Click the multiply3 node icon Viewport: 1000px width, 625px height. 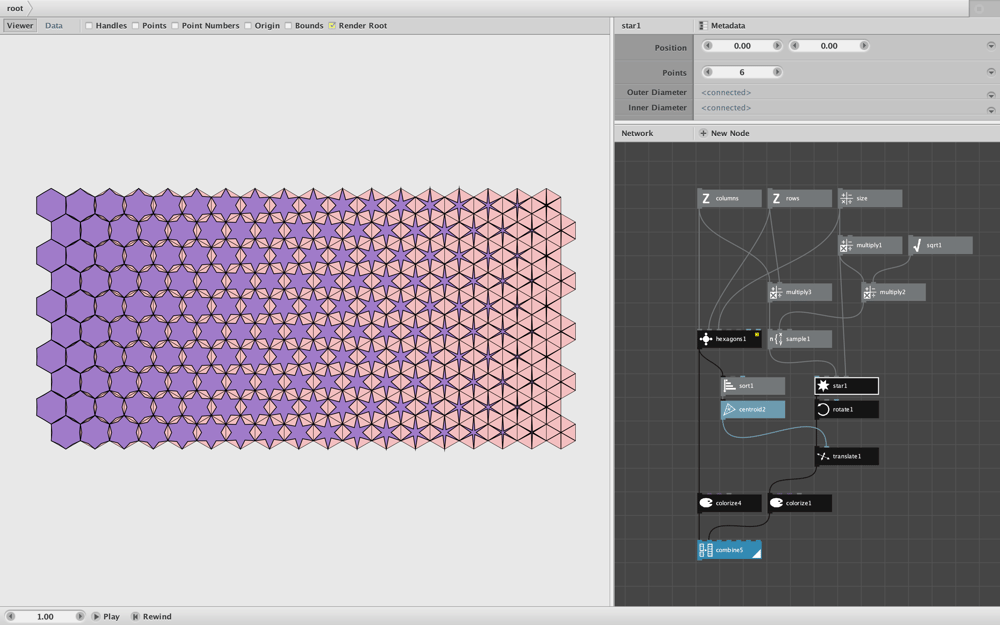tap(776, 292)
